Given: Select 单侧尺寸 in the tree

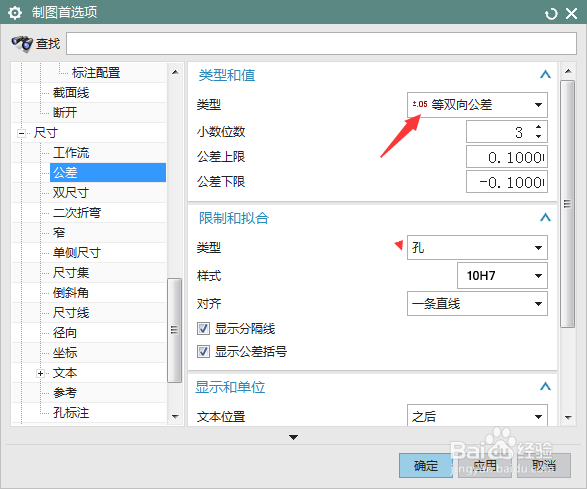Looking at the screenshot, I should pyautogui.click(x=77, y=253).
